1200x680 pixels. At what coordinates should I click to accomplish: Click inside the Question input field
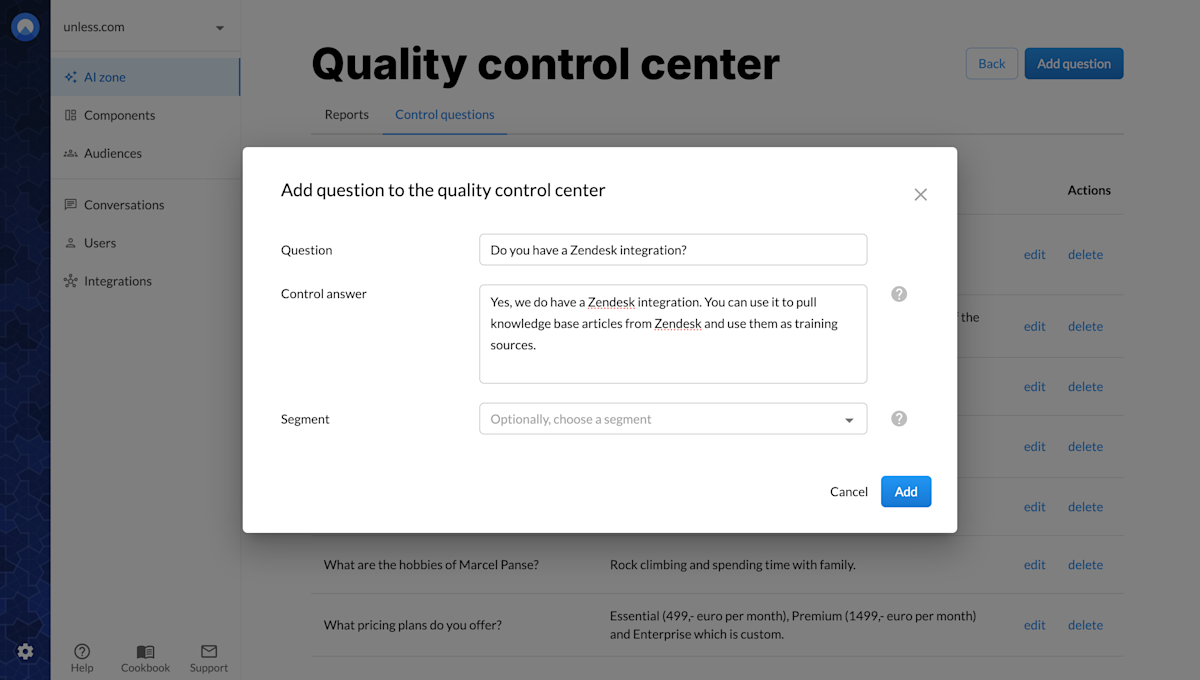pos(672,249)
